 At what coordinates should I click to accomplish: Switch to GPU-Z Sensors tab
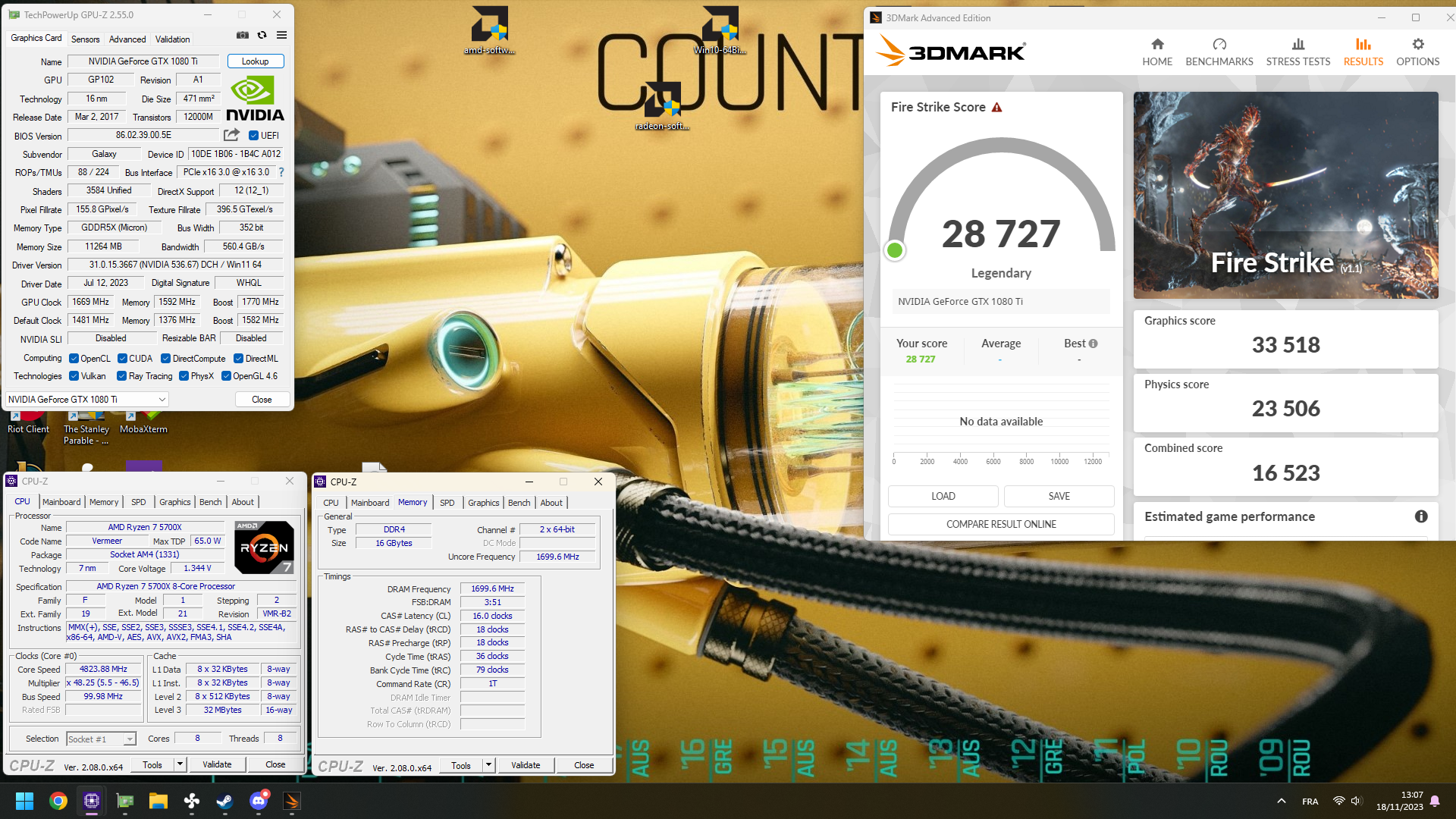coord(85,39)
